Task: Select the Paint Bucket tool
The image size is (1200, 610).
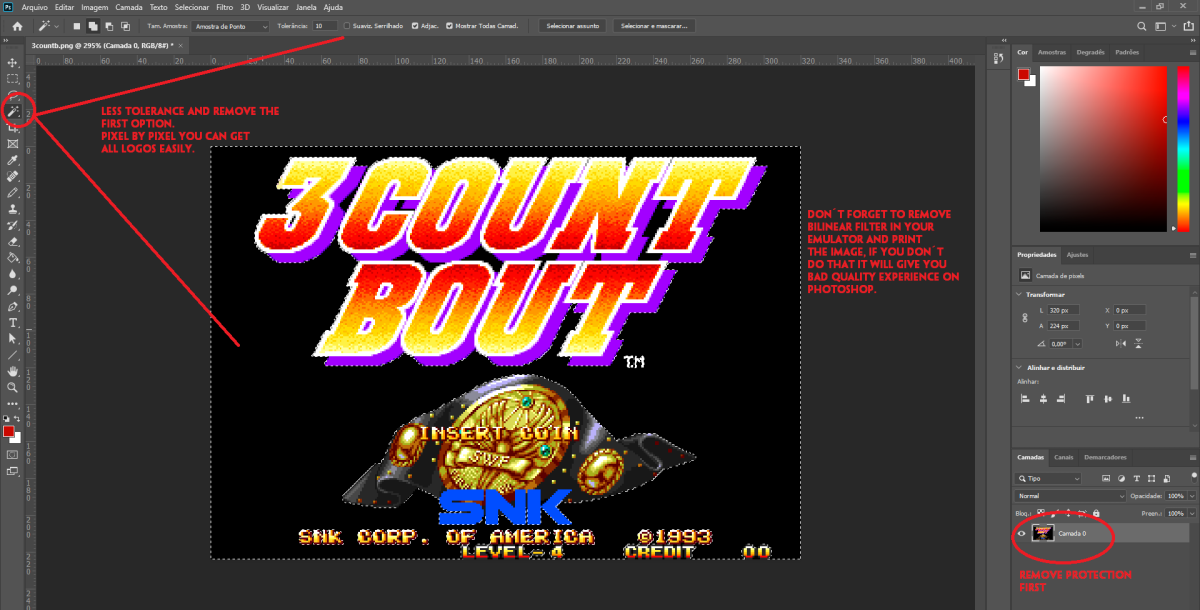Action: click(13, 257)
